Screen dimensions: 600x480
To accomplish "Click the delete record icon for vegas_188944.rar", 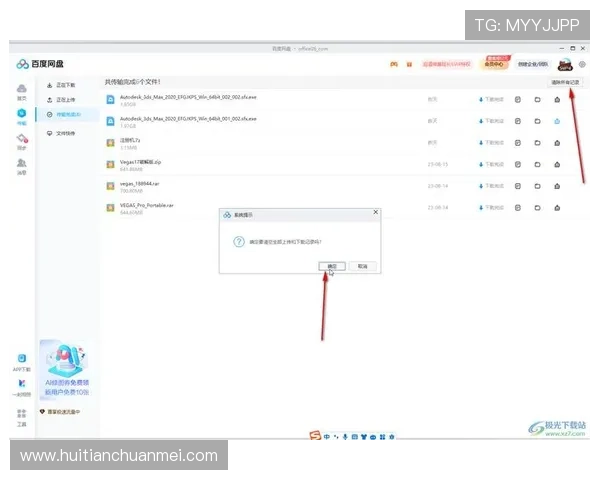I will coord(556,185).
